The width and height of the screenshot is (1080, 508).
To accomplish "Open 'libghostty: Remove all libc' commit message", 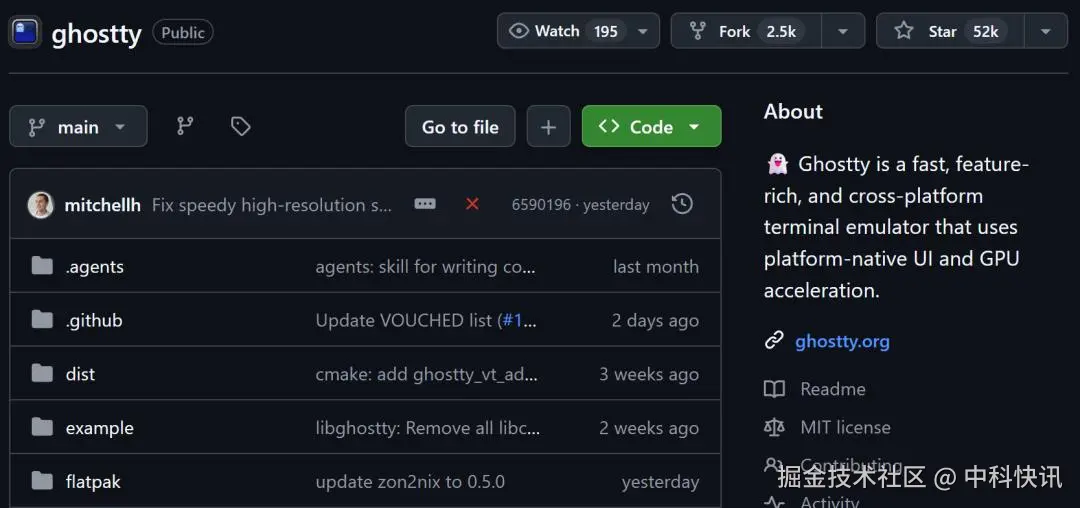I will (x=428, y=428).
